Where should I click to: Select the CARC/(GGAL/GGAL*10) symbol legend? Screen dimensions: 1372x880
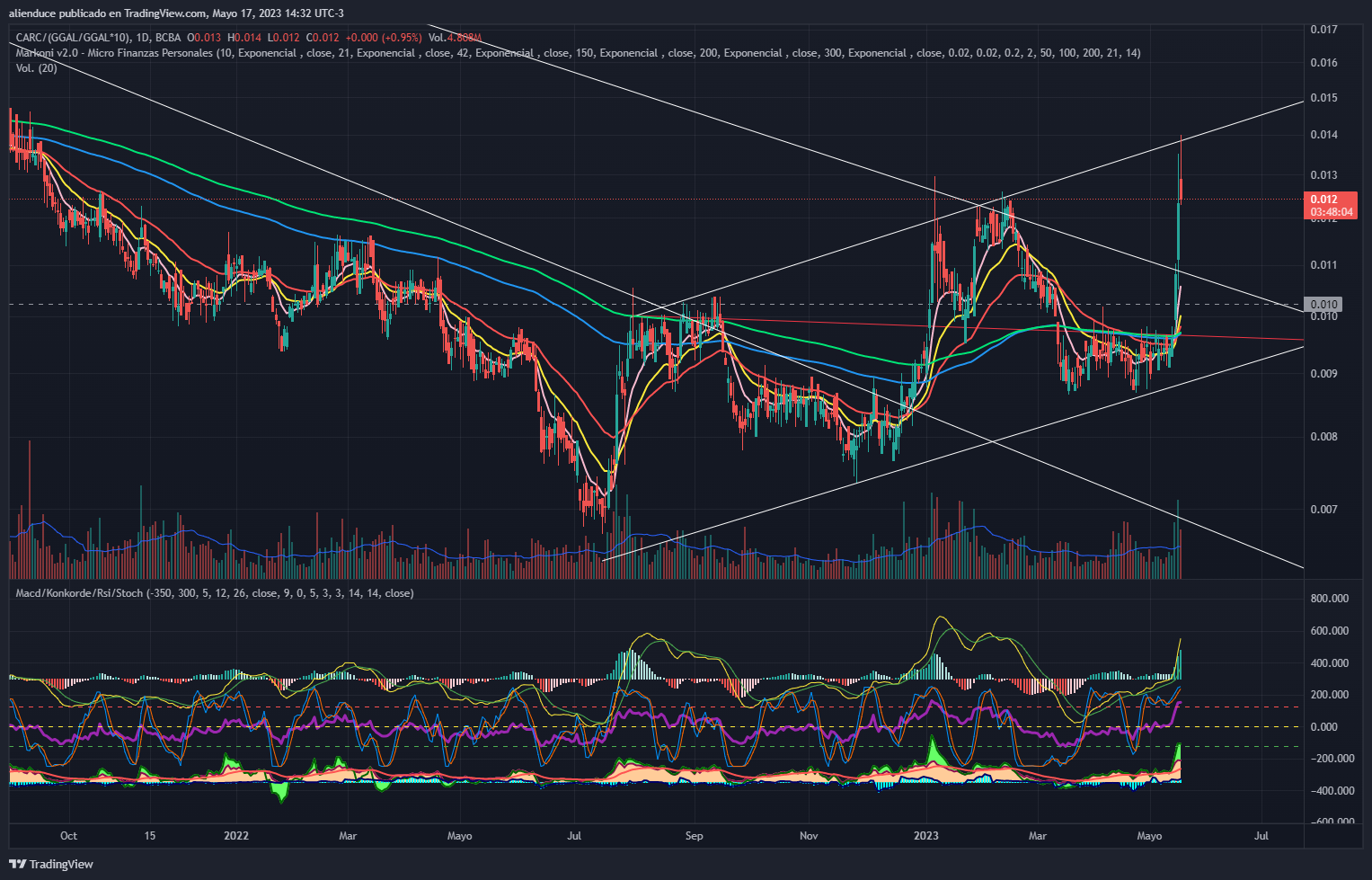pos(73,38)
